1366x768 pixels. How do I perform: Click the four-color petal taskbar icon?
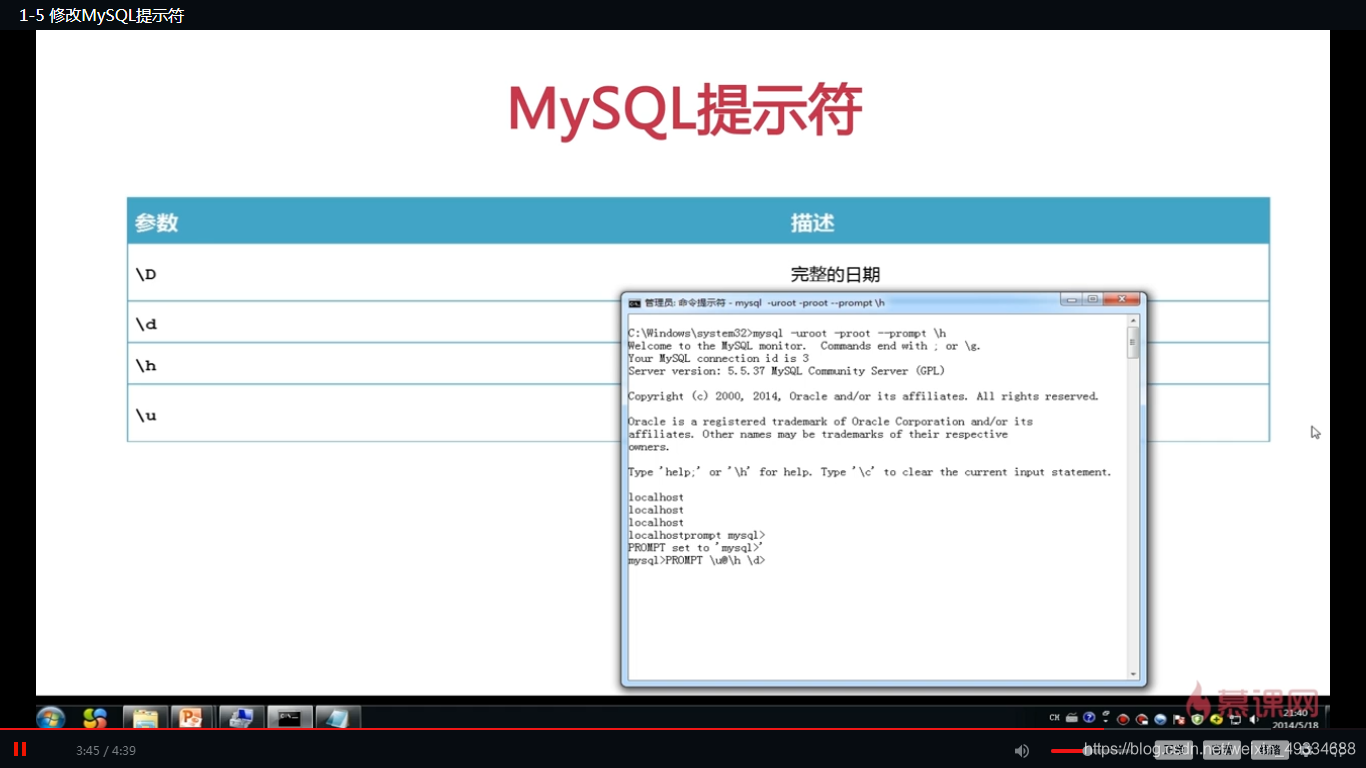(95, 717)
